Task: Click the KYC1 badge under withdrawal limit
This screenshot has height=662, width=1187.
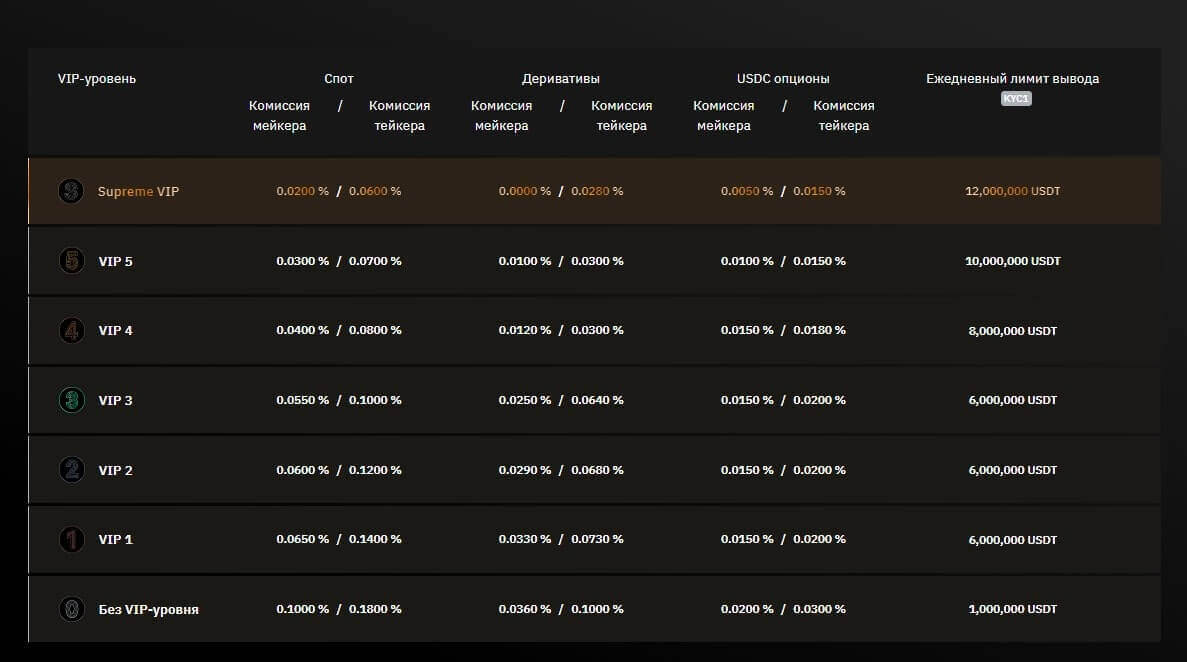Action: [1016, 99]
